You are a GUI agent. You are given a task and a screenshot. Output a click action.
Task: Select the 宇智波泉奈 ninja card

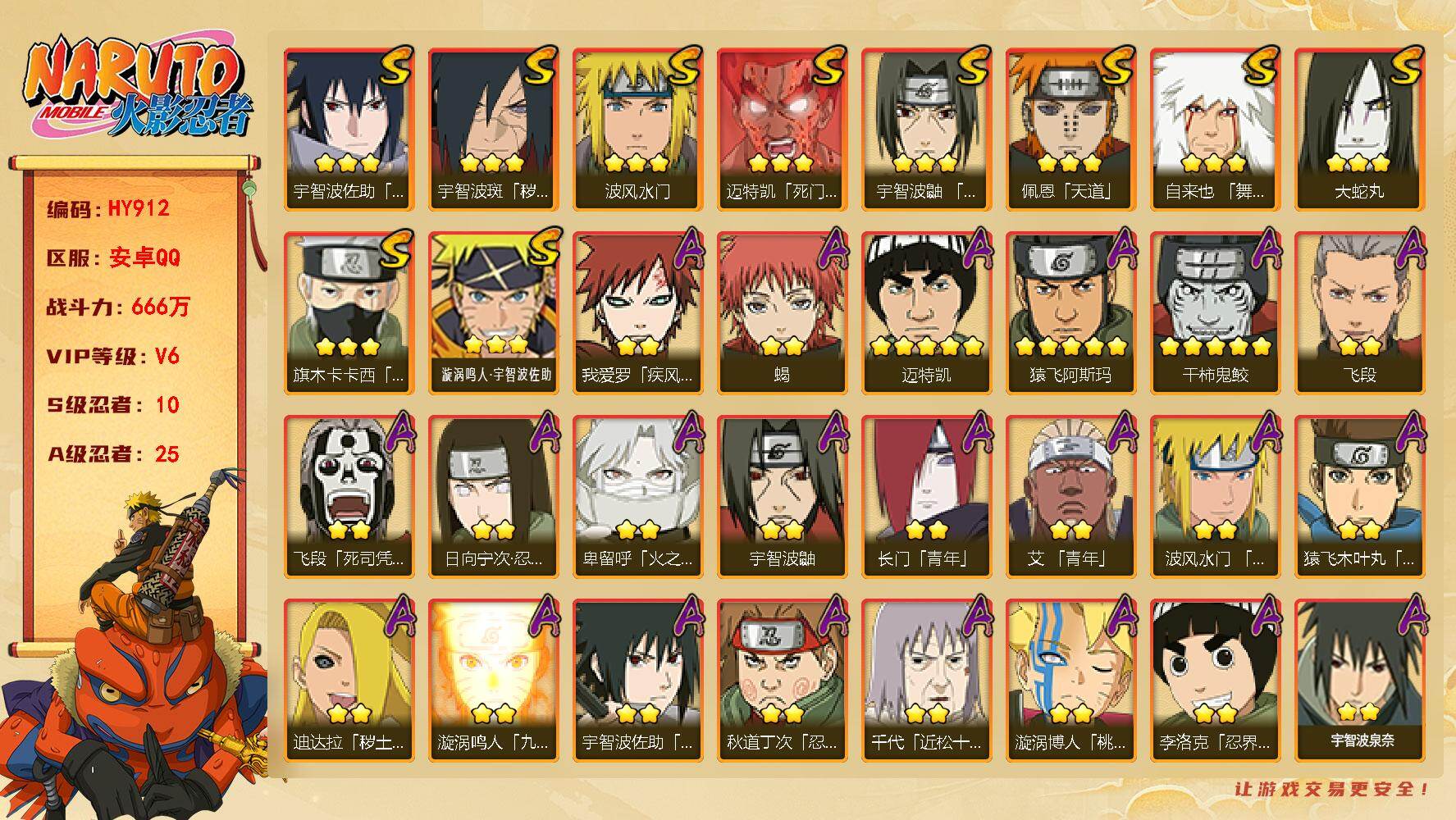coord(1359,680)
